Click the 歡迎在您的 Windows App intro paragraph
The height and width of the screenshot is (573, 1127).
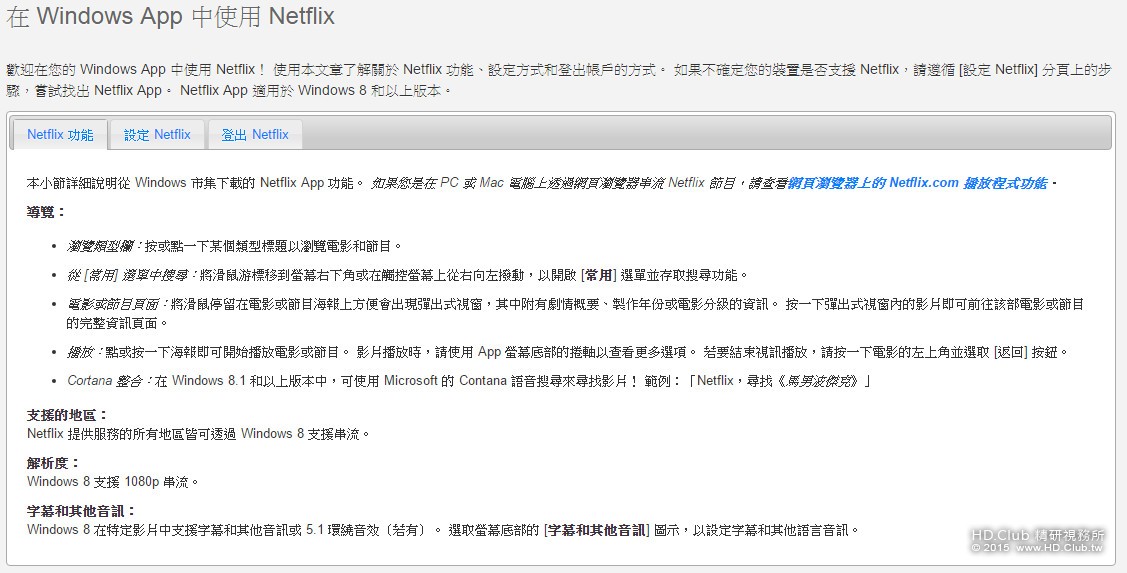(x=559, y=80)
